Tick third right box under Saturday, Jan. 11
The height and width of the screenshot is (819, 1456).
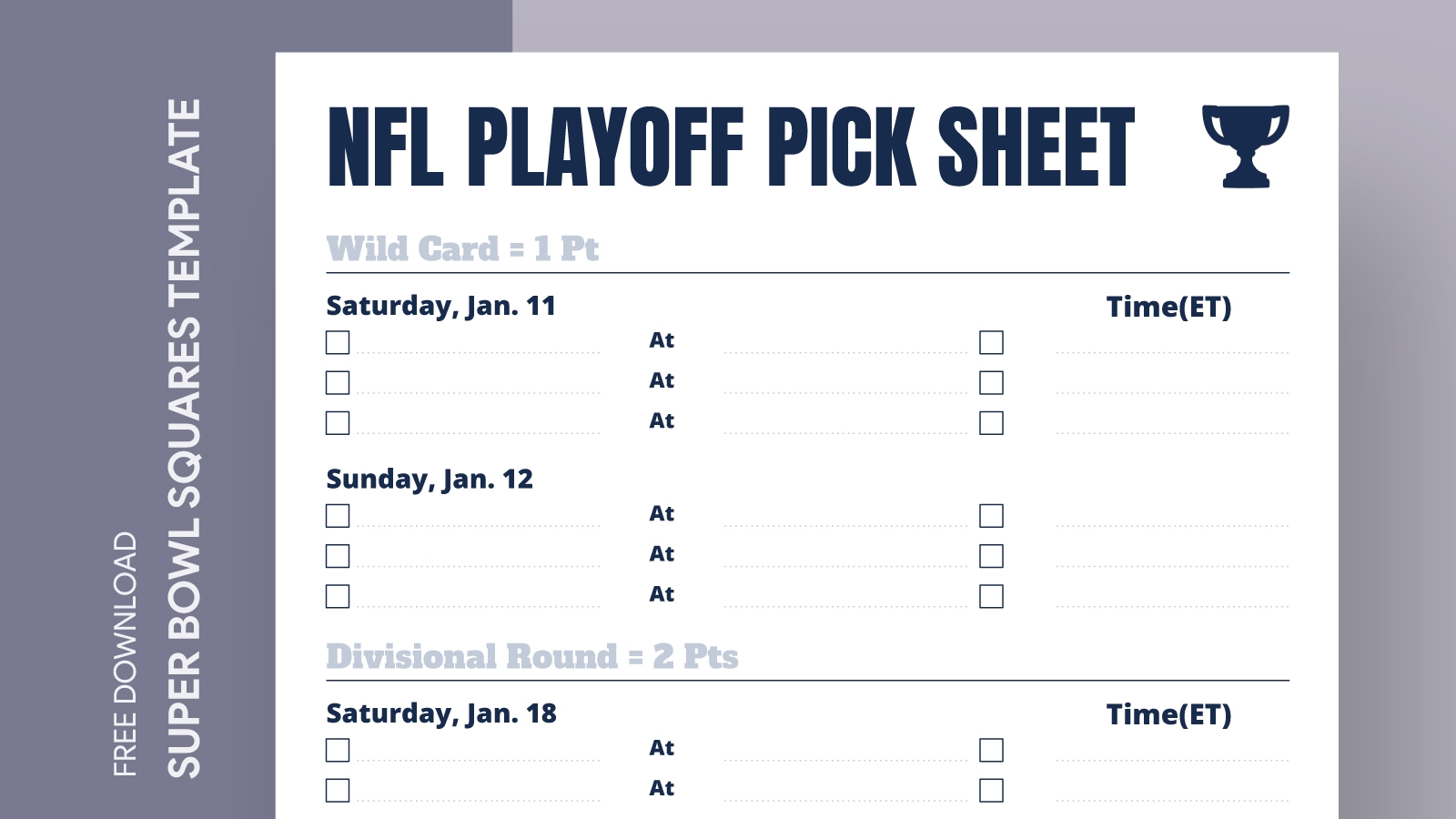pos(991,423)
